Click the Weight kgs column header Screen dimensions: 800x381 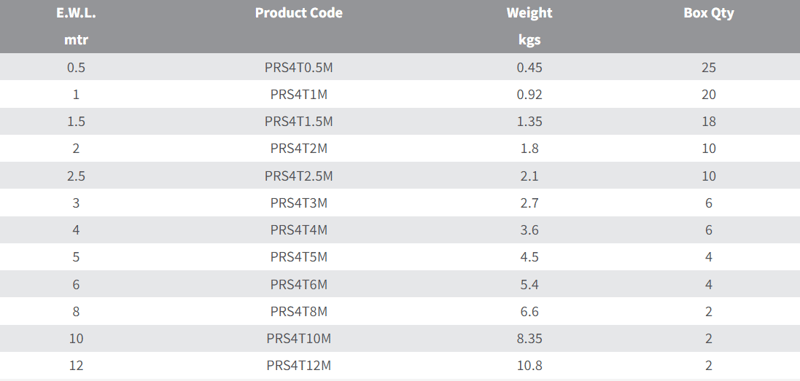[529, 26]
